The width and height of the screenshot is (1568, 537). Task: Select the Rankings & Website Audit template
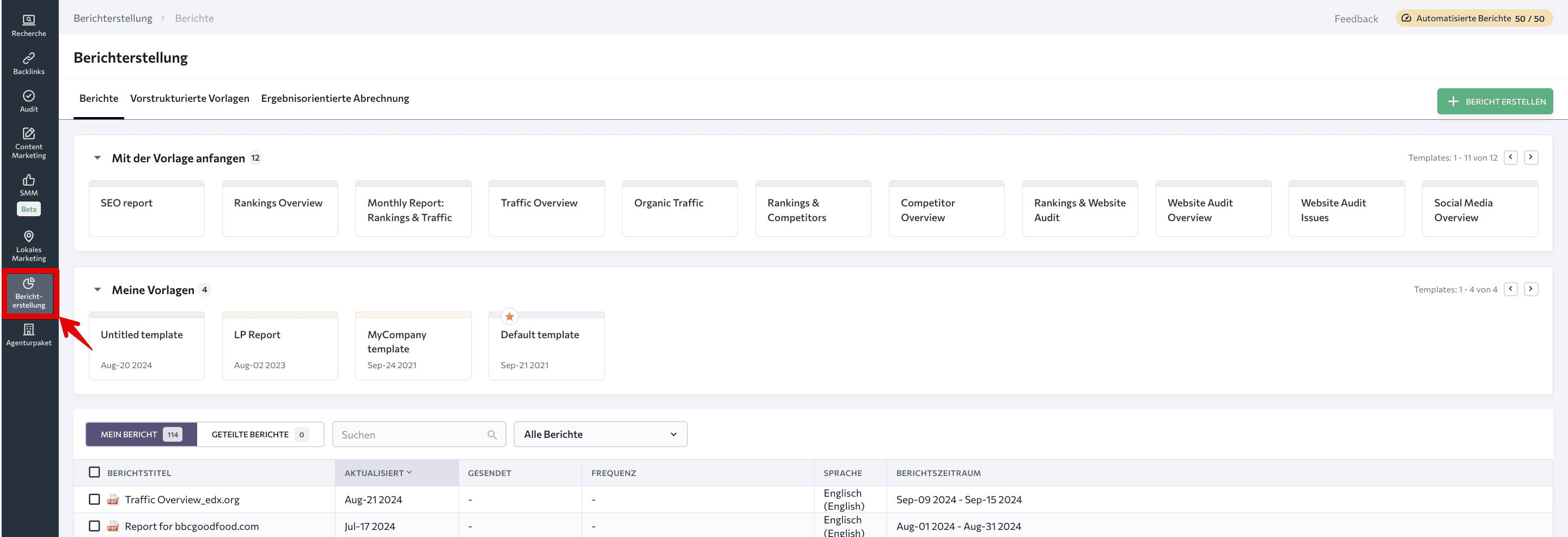[x=1080, y=208]
